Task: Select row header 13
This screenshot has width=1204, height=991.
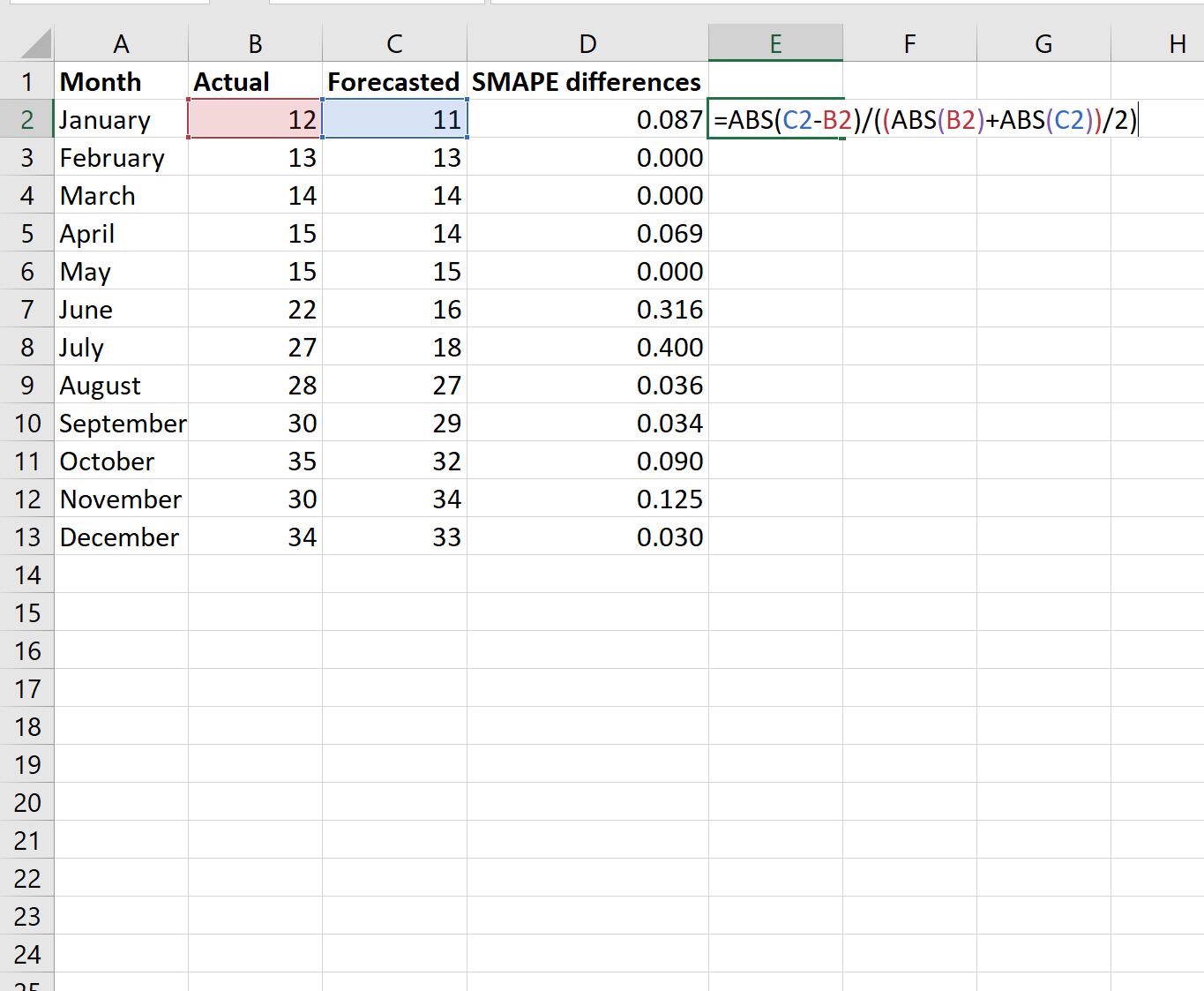Action: pyautogui.click(x=26, y=537)
